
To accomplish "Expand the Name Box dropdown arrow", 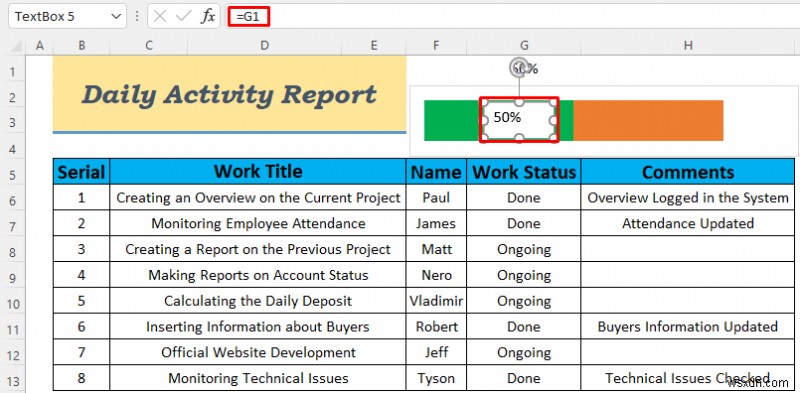I will [115, 16].
